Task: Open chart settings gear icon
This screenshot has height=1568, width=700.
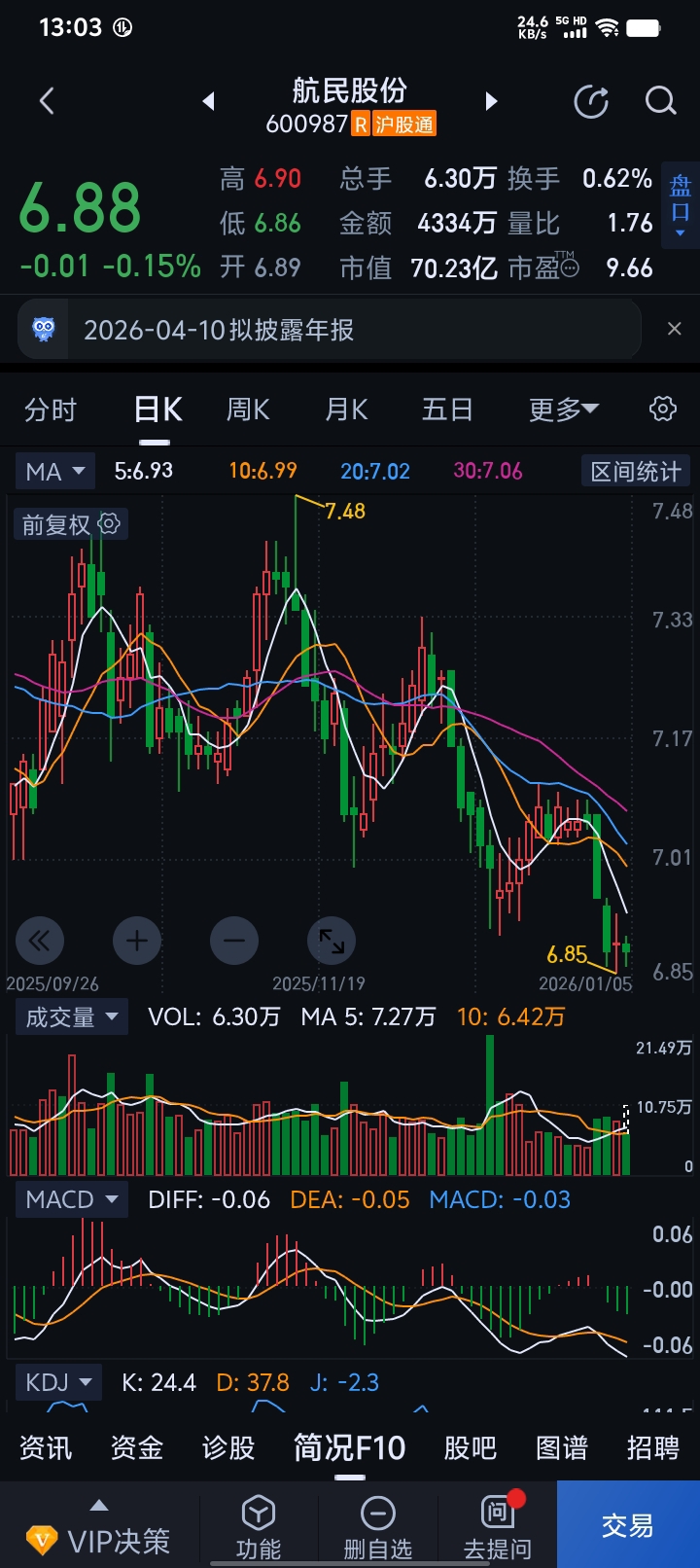Action: pyautogui.click(x=663, y=409)
